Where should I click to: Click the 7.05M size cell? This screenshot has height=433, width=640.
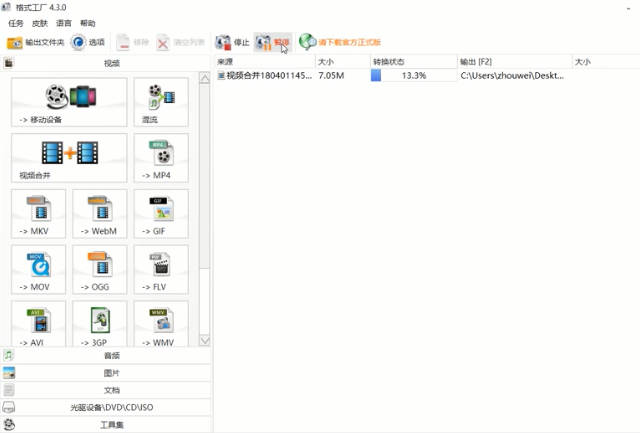(331, 75)
